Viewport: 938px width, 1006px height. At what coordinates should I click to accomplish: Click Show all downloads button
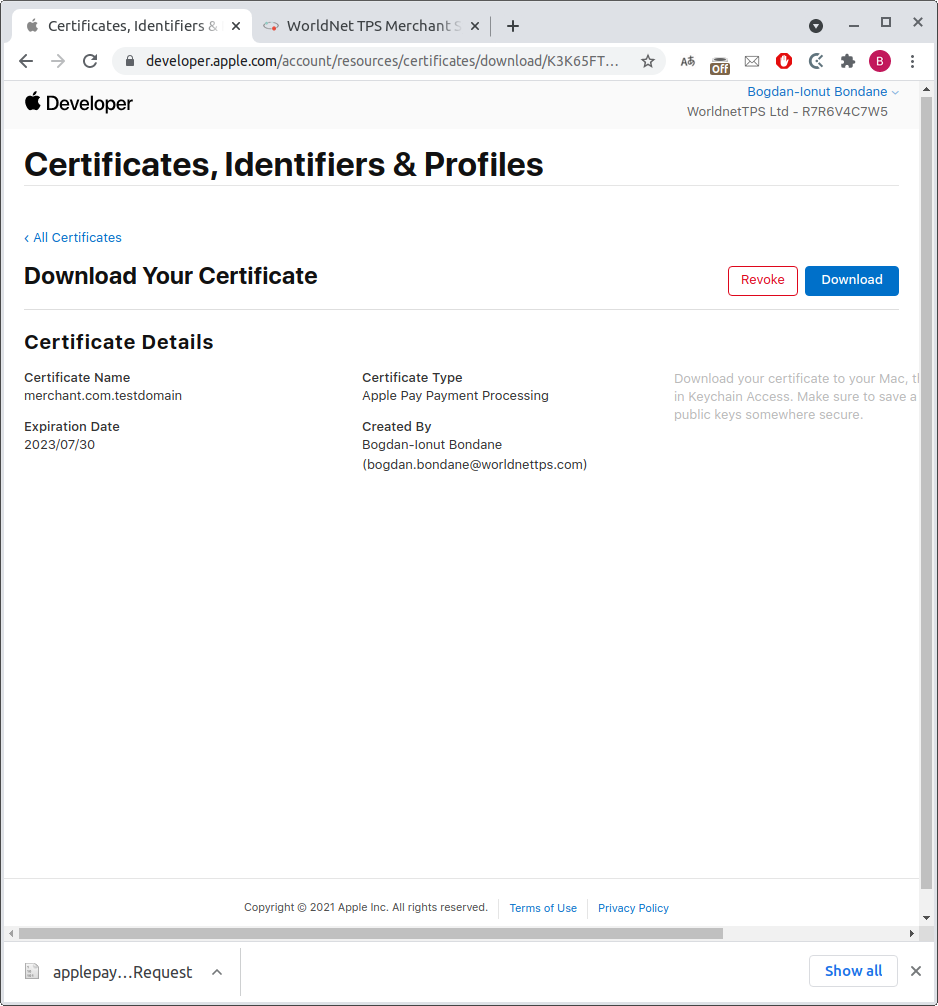pos(853,971)
